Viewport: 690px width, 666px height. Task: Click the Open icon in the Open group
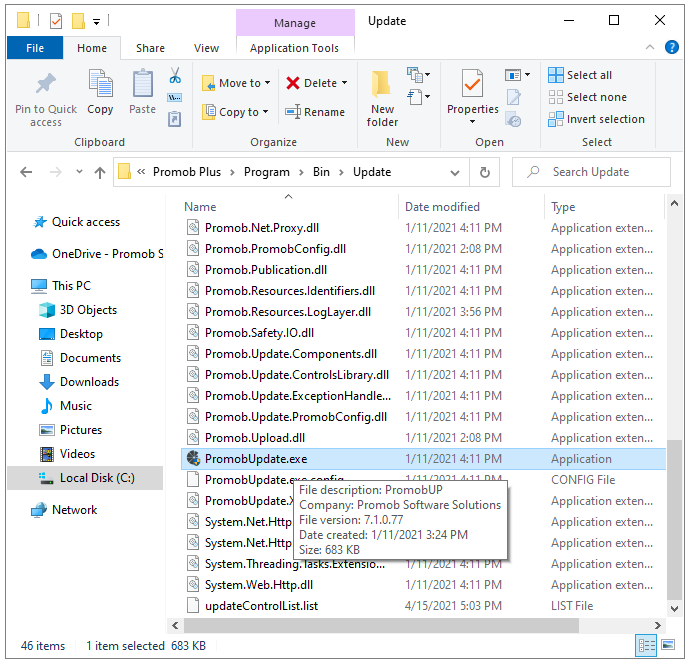(x=513, y=75)
